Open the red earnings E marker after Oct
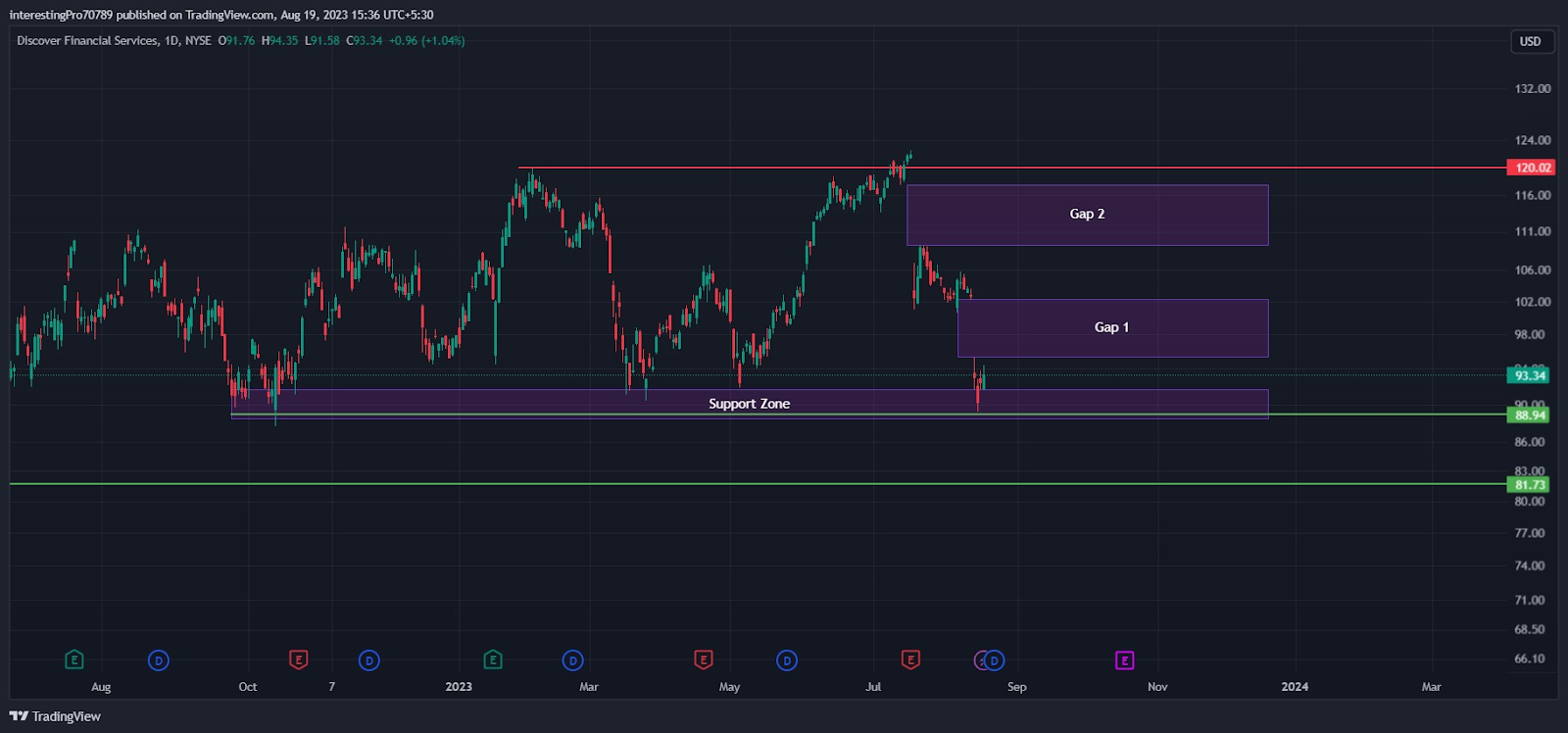 tap(299, 660)
